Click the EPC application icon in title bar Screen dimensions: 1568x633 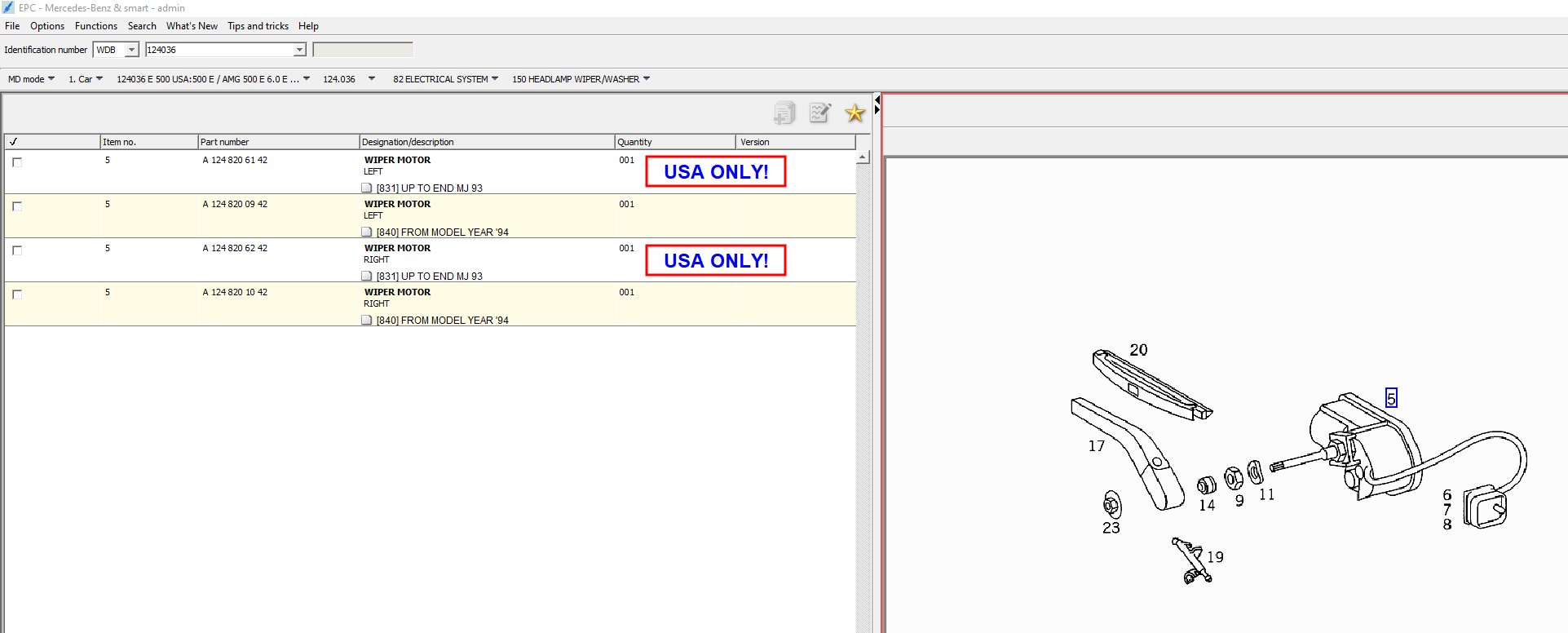pyautogui.click(x=8, y=7)
